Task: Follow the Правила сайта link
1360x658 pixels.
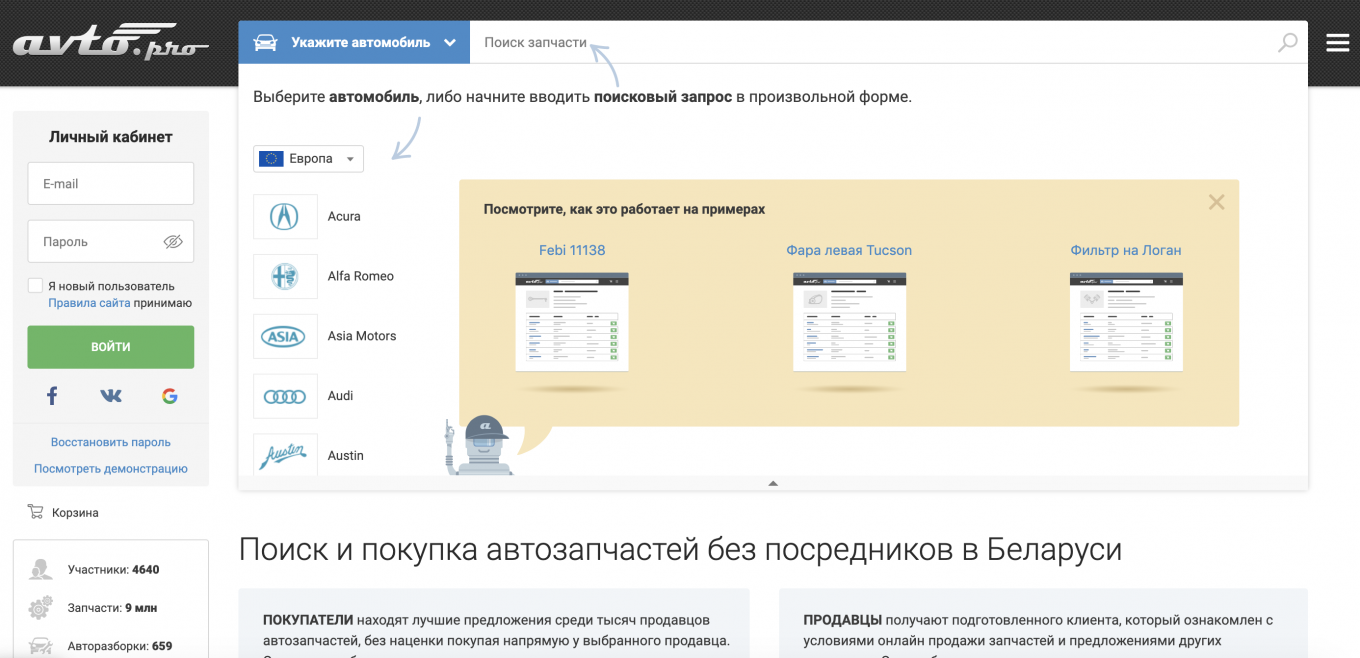Action: 88,302
